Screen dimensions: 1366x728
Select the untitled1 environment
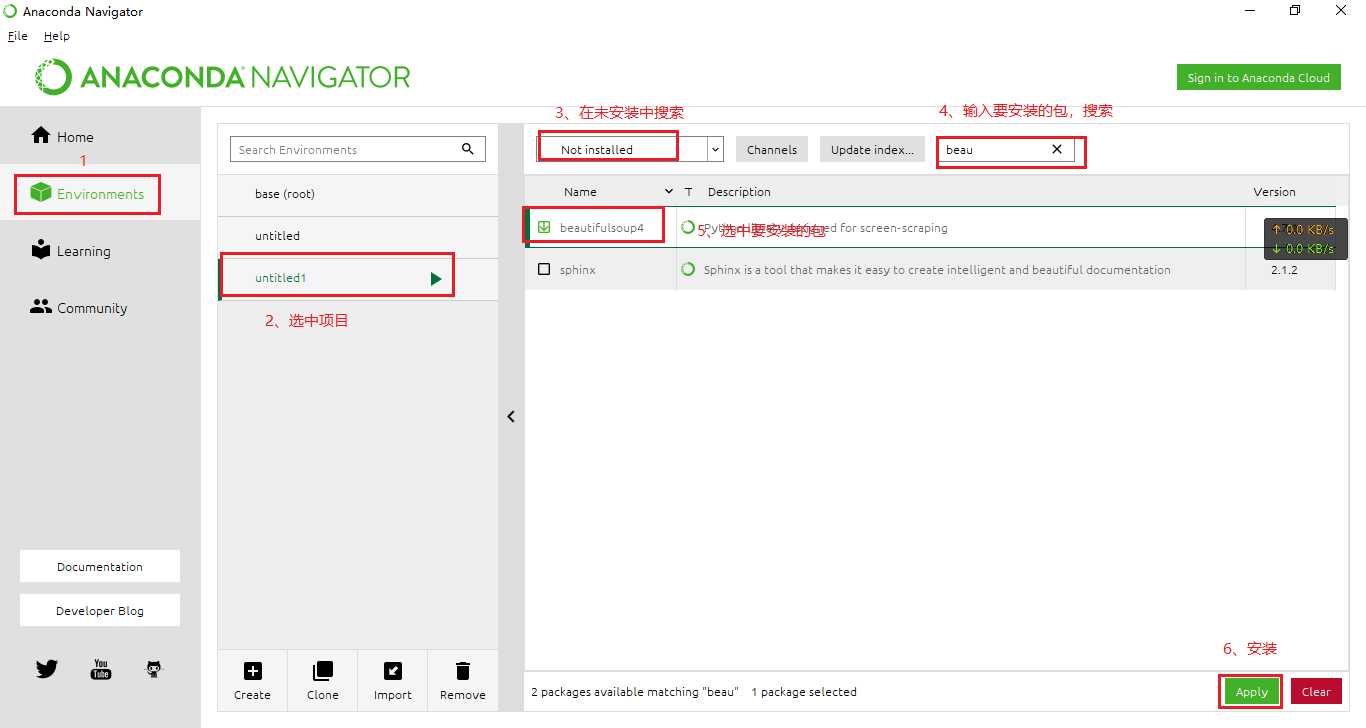(x=358, y=278)
